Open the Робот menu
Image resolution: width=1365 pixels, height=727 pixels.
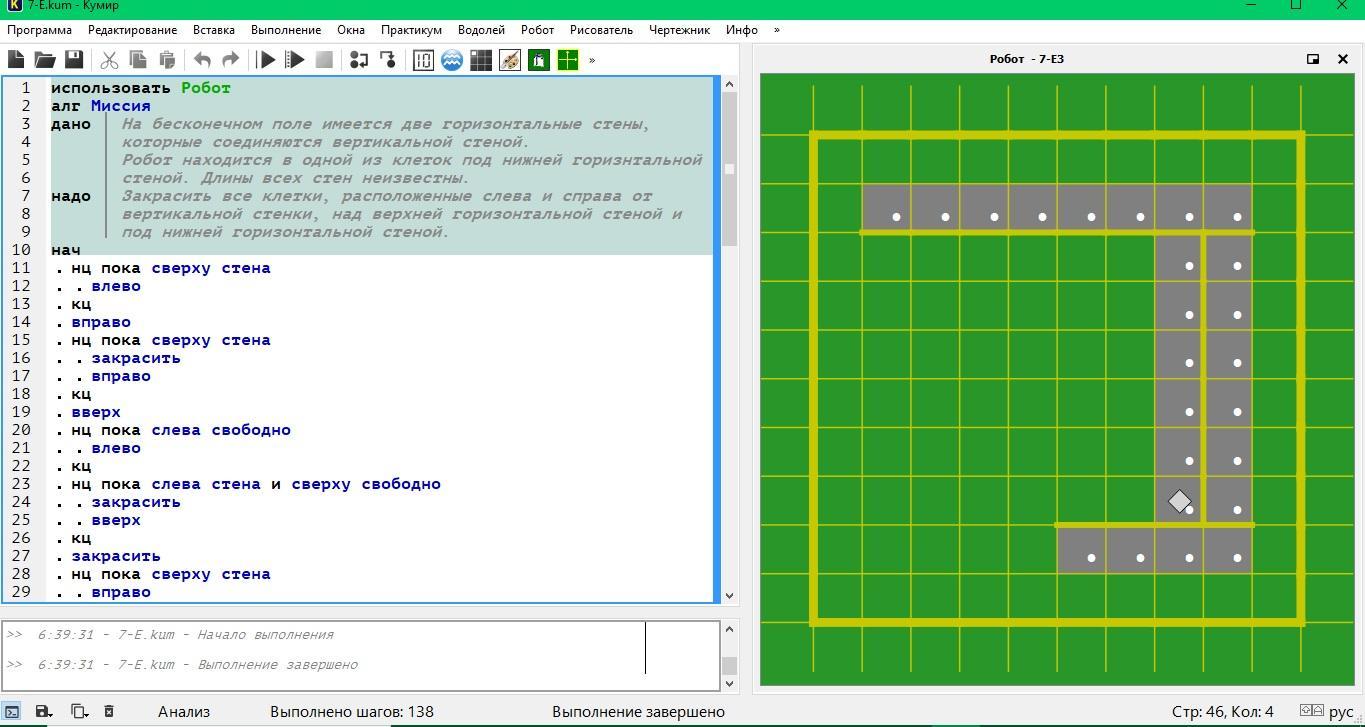[x=537, y=30]
